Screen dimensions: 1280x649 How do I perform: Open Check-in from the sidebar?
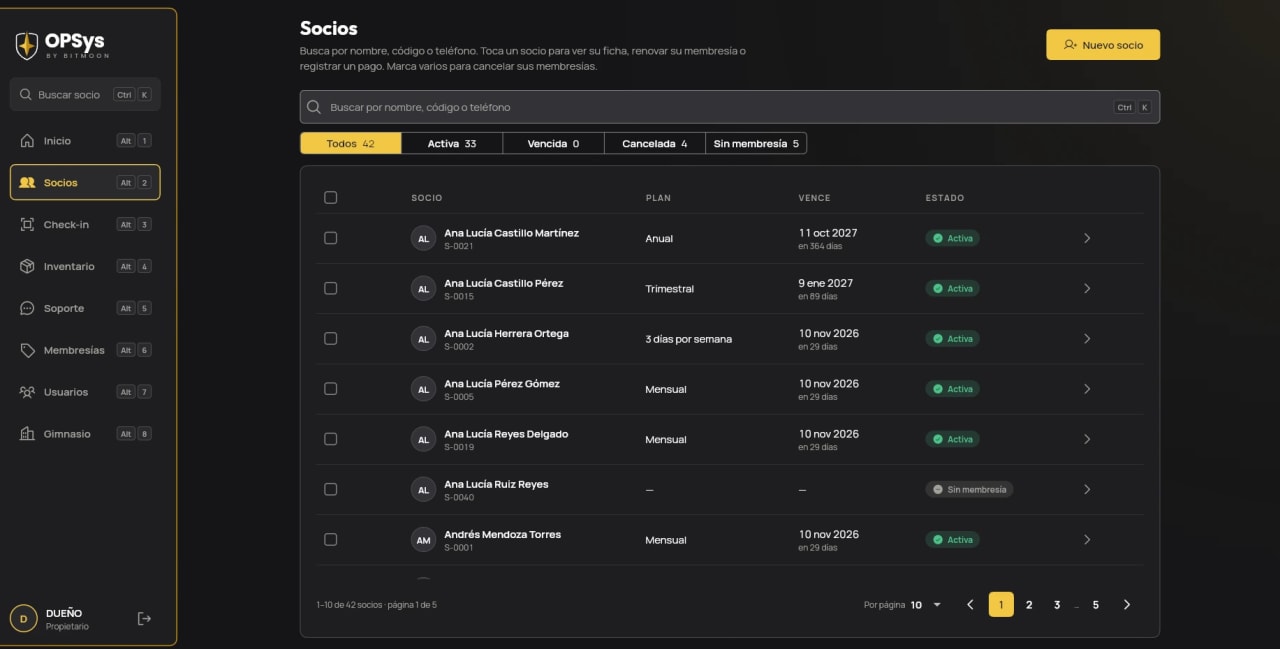[x=85, y=225]
